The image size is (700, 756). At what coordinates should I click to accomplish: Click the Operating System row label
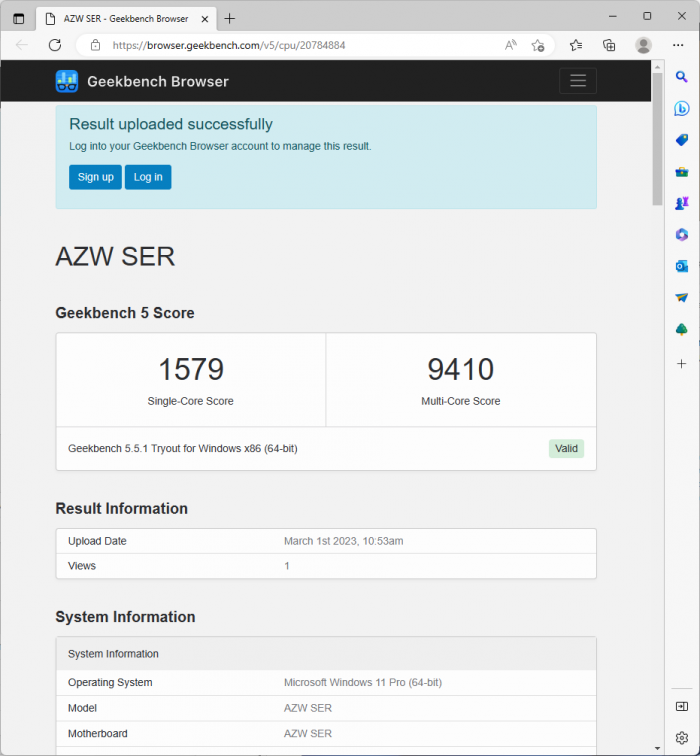tap(110, 682)
